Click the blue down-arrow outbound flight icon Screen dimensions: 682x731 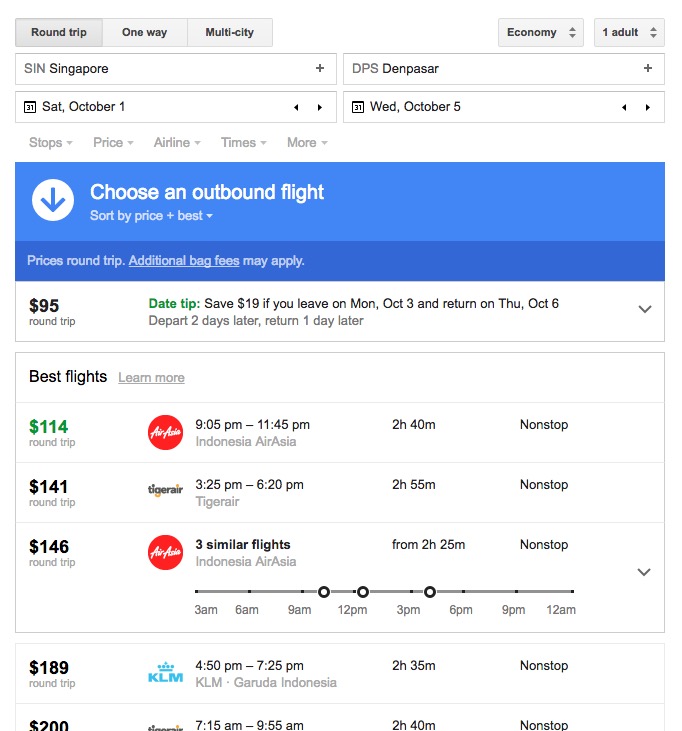click(x=53, y=200)
